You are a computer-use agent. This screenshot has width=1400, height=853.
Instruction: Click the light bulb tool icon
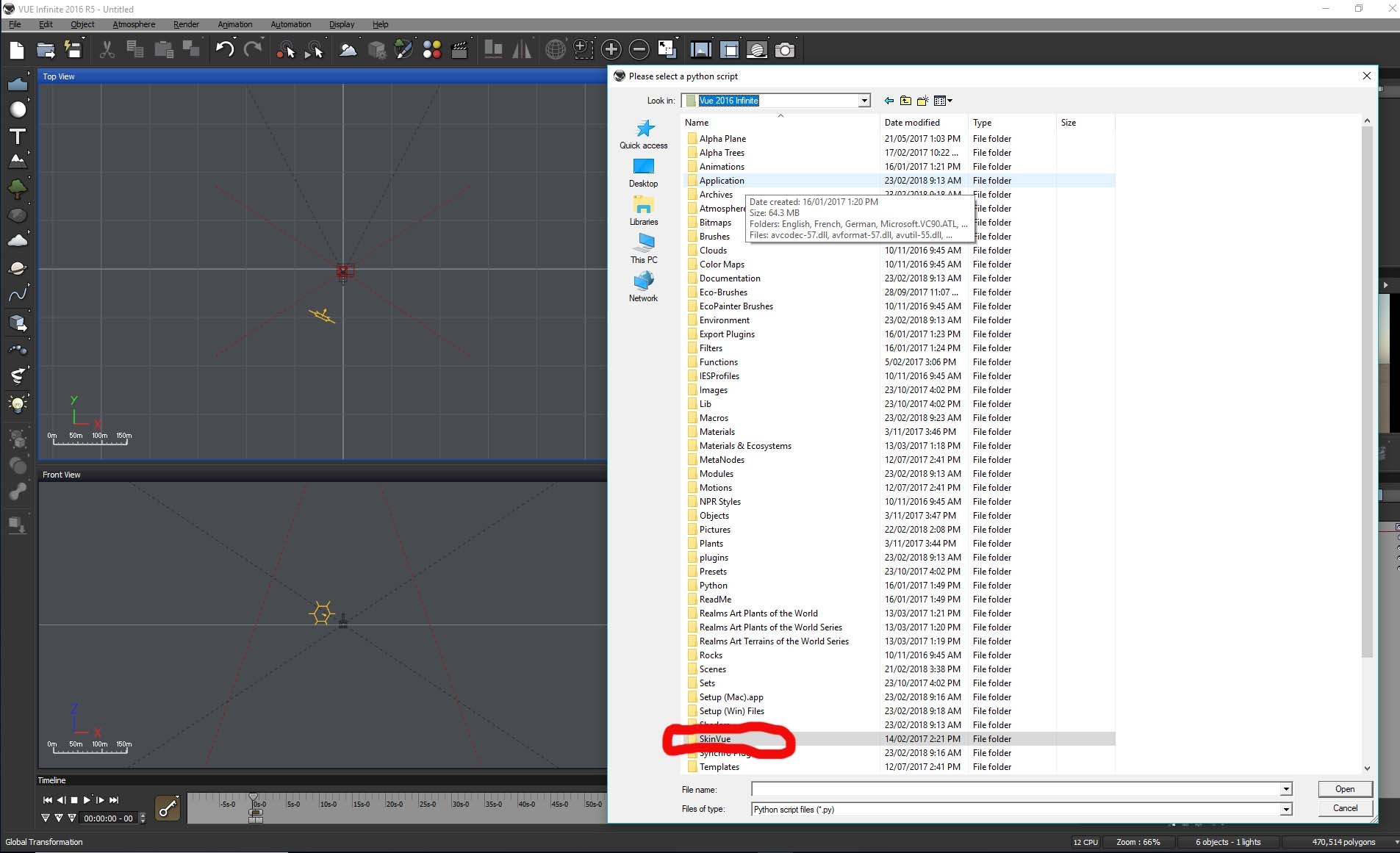17,403
